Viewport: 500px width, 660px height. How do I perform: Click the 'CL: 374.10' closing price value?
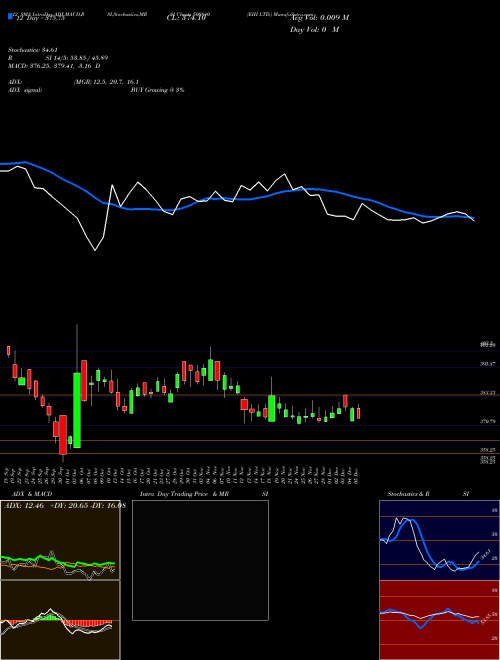[x=186, y=18]
